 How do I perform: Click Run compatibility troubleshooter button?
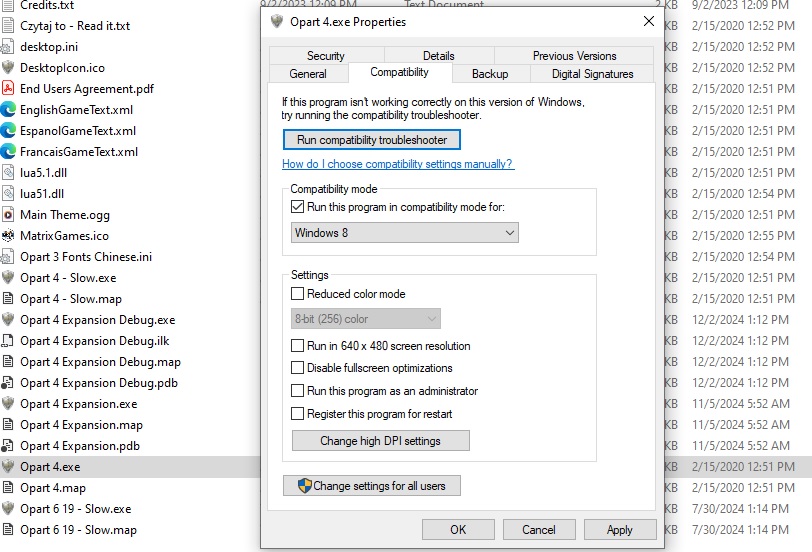tap(372, 140)
